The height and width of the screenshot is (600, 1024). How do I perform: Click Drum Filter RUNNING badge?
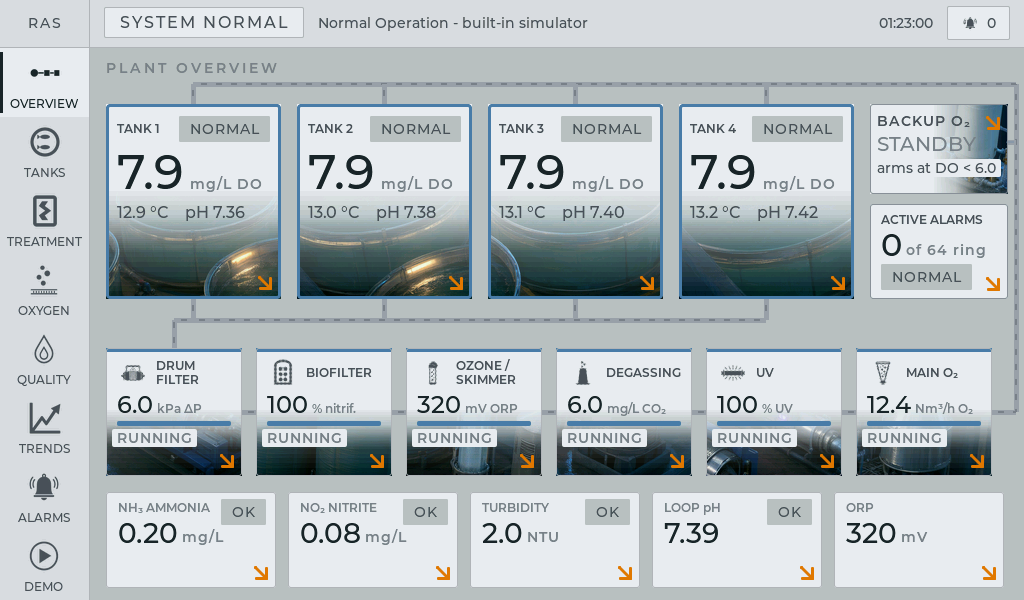click(155, 438)
